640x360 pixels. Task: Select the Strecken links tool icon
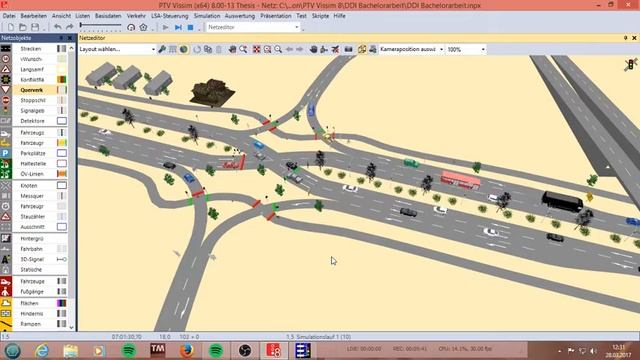6,49
